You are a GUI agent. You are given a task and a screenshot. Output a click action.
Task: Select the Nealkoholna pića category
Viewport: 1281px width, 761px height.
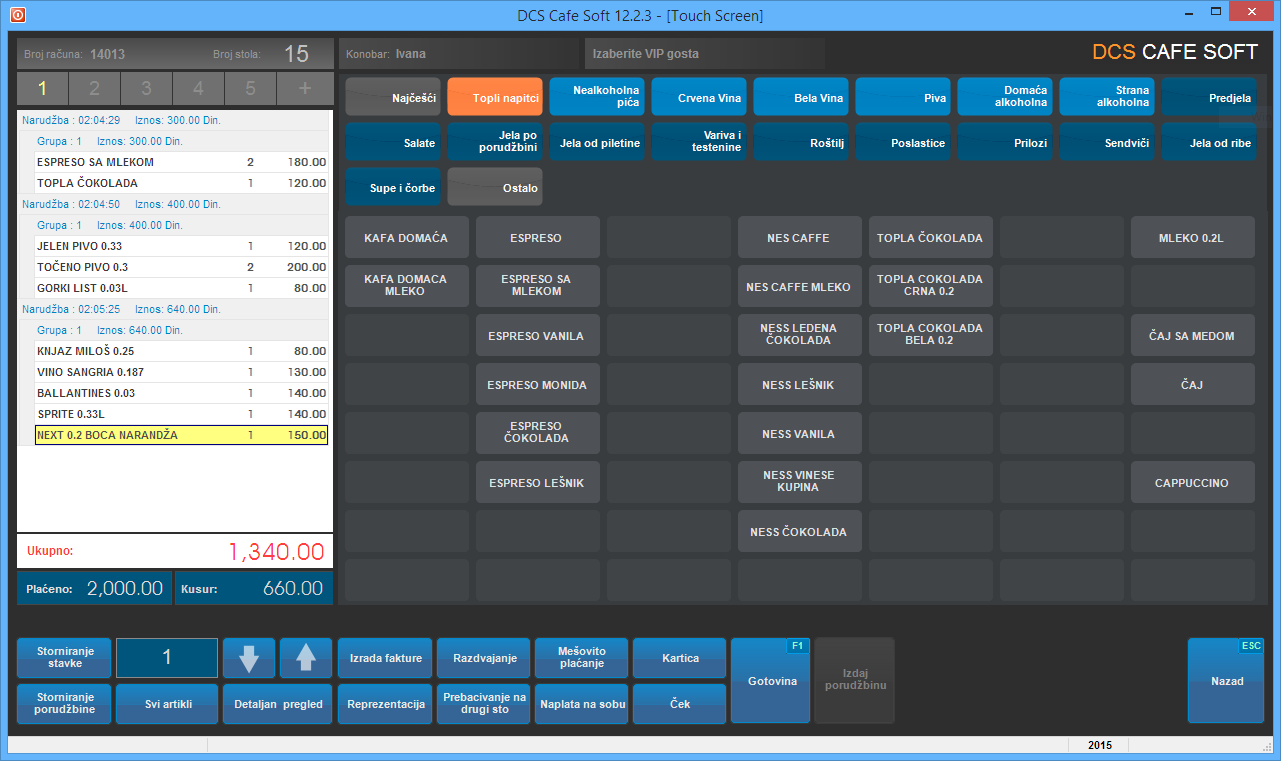coord(596,97)
